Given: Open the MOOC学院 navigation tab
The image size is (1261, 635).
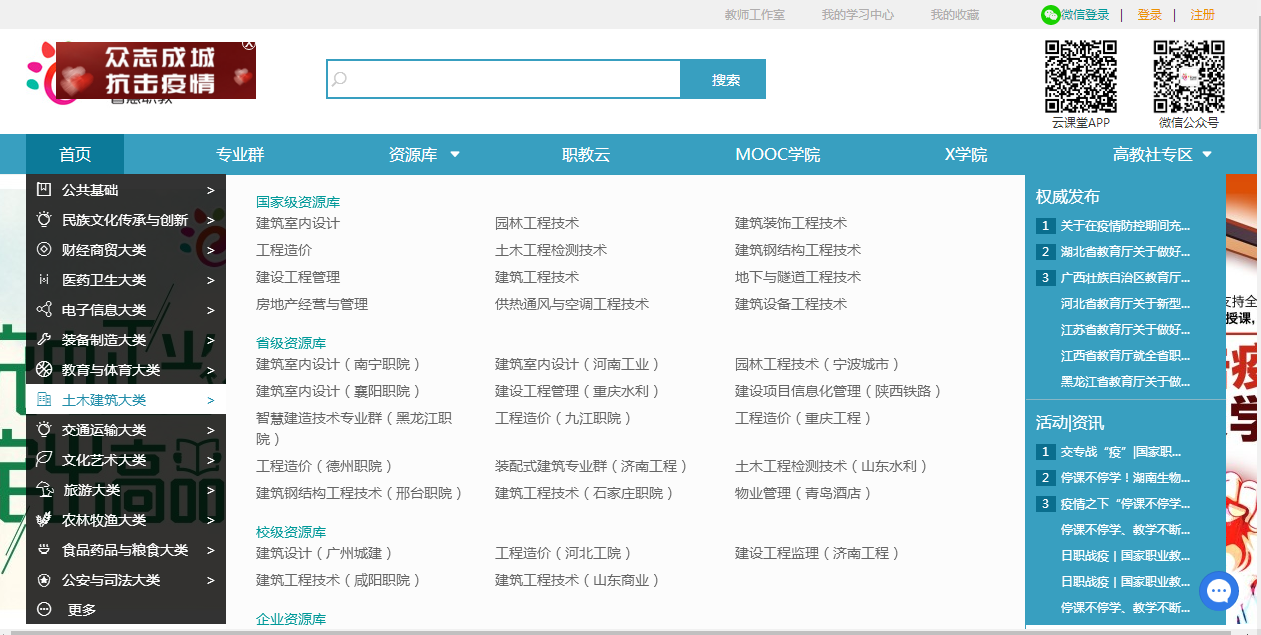Looking at the screenshot, I should 777,155.
